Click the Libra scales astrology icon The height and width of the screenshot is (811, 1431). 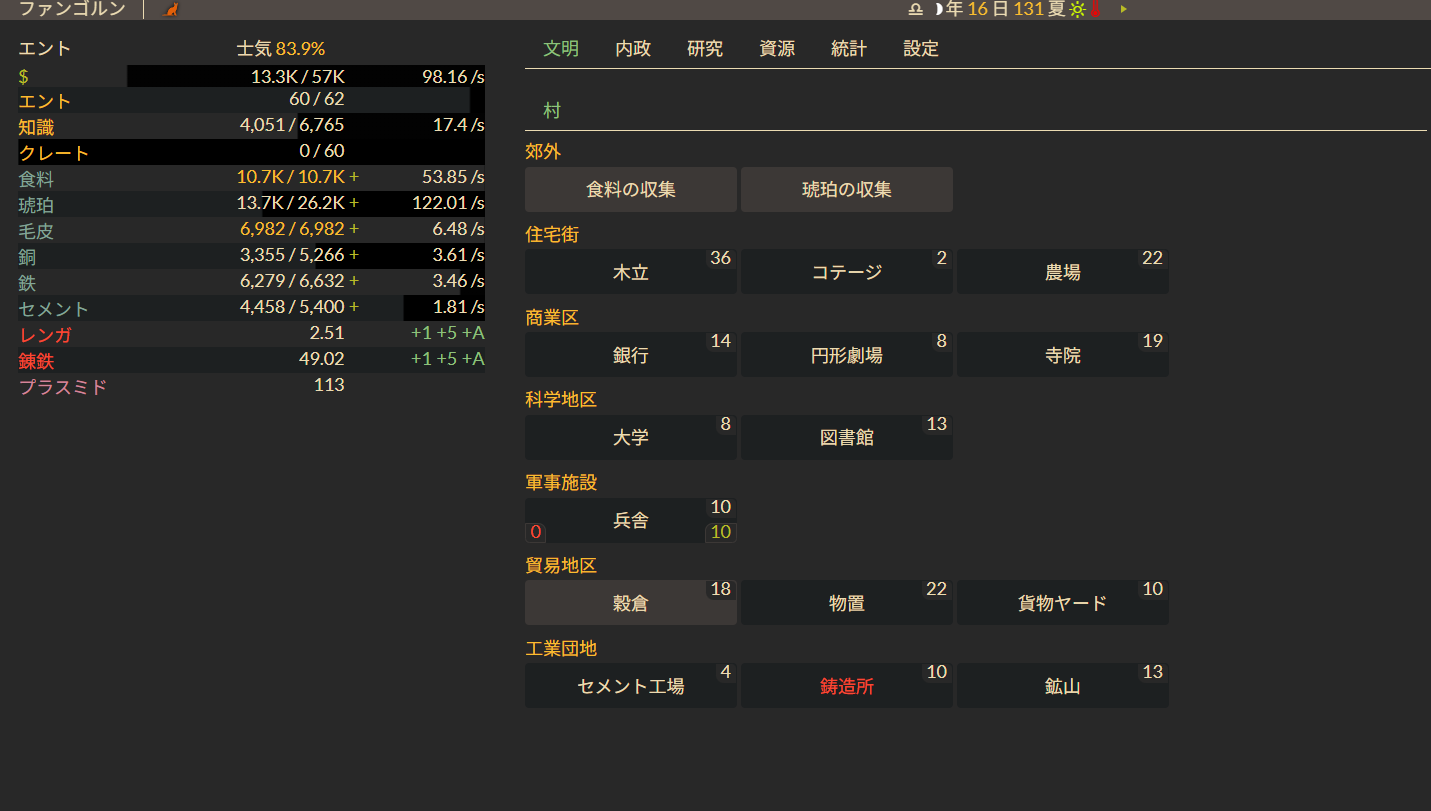[x=916, y=9]
